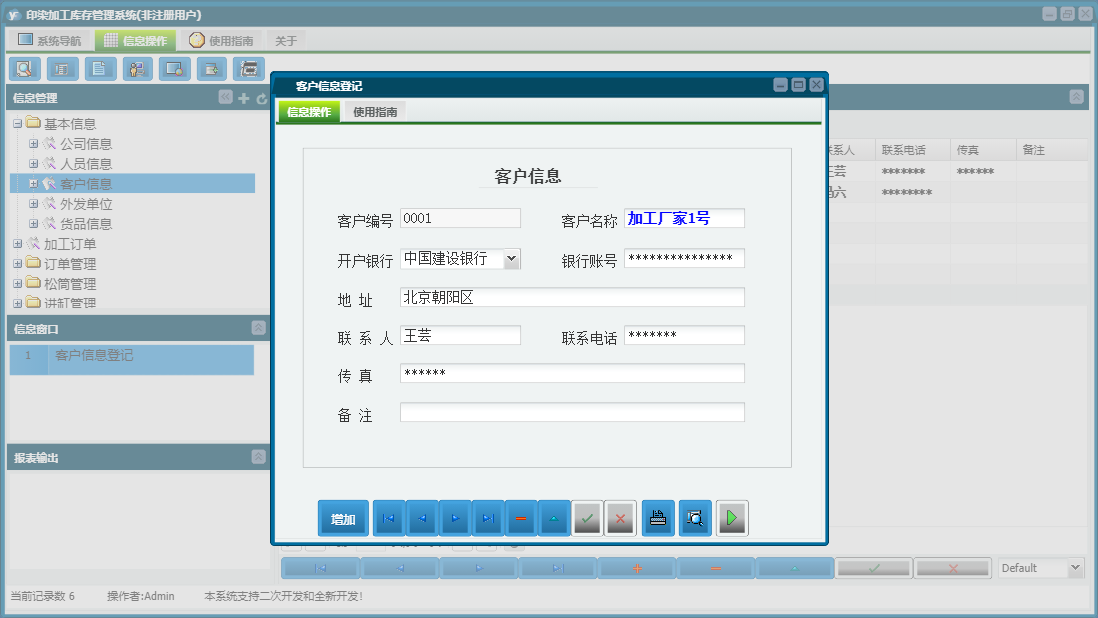Click the 增加 button to add a record
Viewport: 1098px width, 618px height.
coord(343,518)
